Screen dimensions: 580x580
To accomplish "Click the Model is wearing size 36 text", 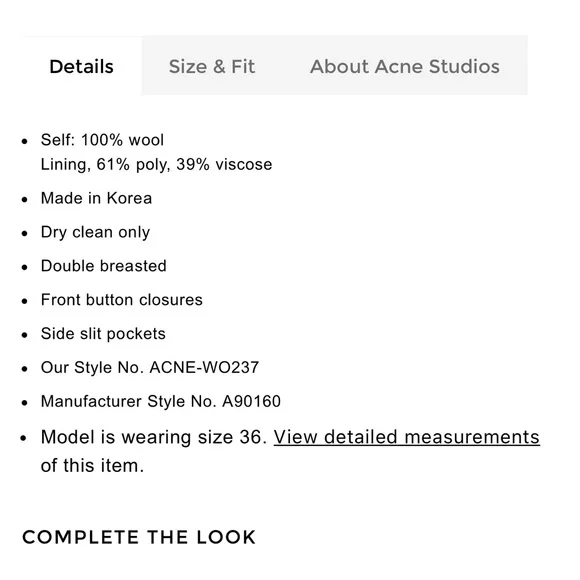I will pos(154,437).
